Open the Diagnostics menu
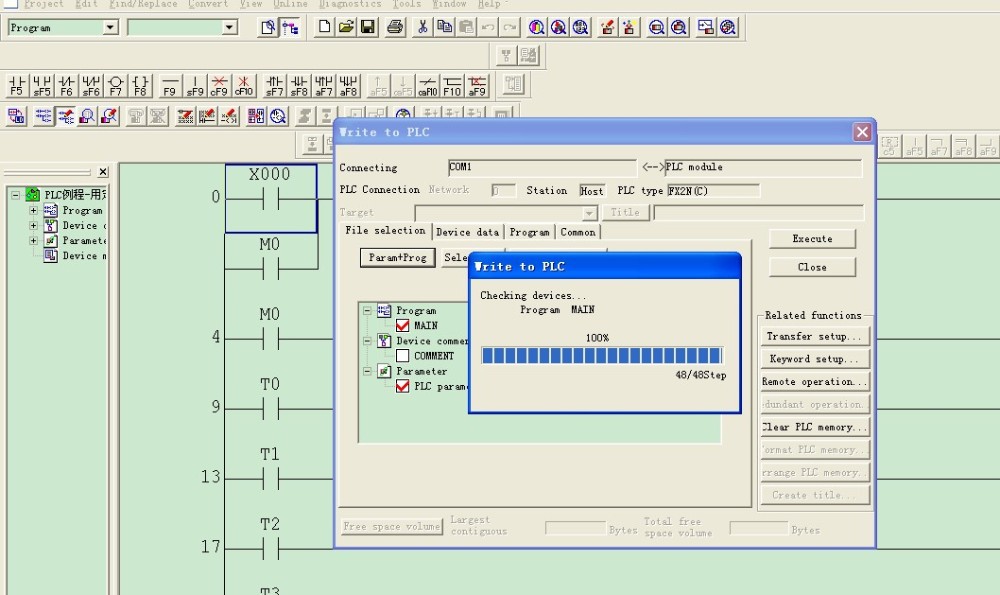 tap(350, 4)
